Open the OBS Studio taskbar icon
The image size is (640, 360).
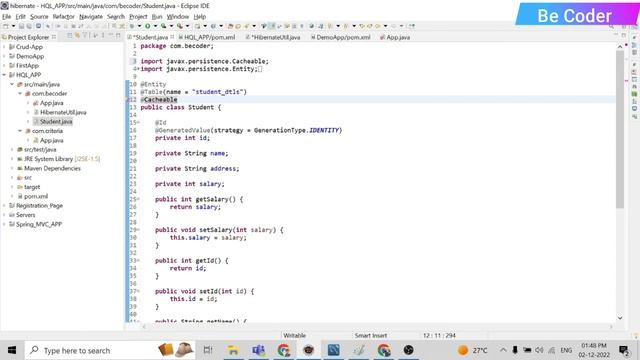pos(409,350)
